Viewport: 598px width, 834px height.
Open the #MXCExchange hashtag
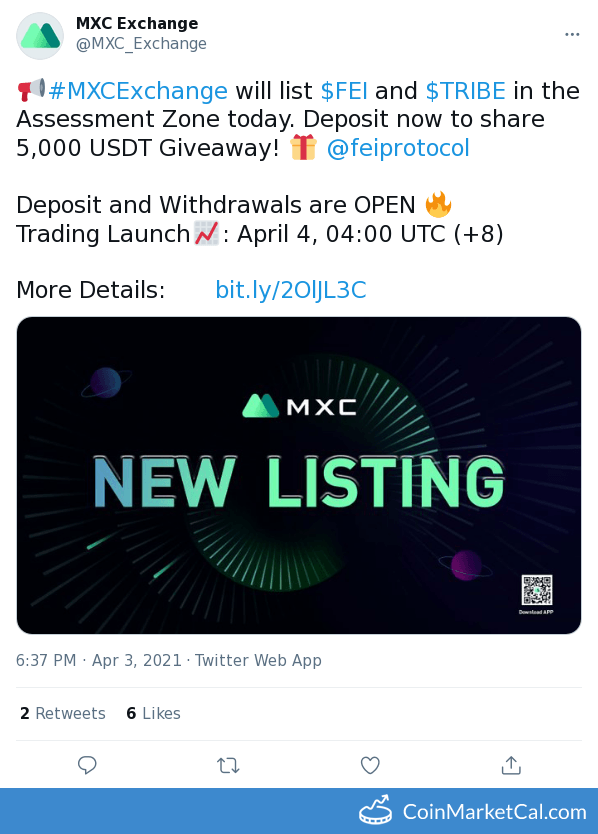pos(138,91)
